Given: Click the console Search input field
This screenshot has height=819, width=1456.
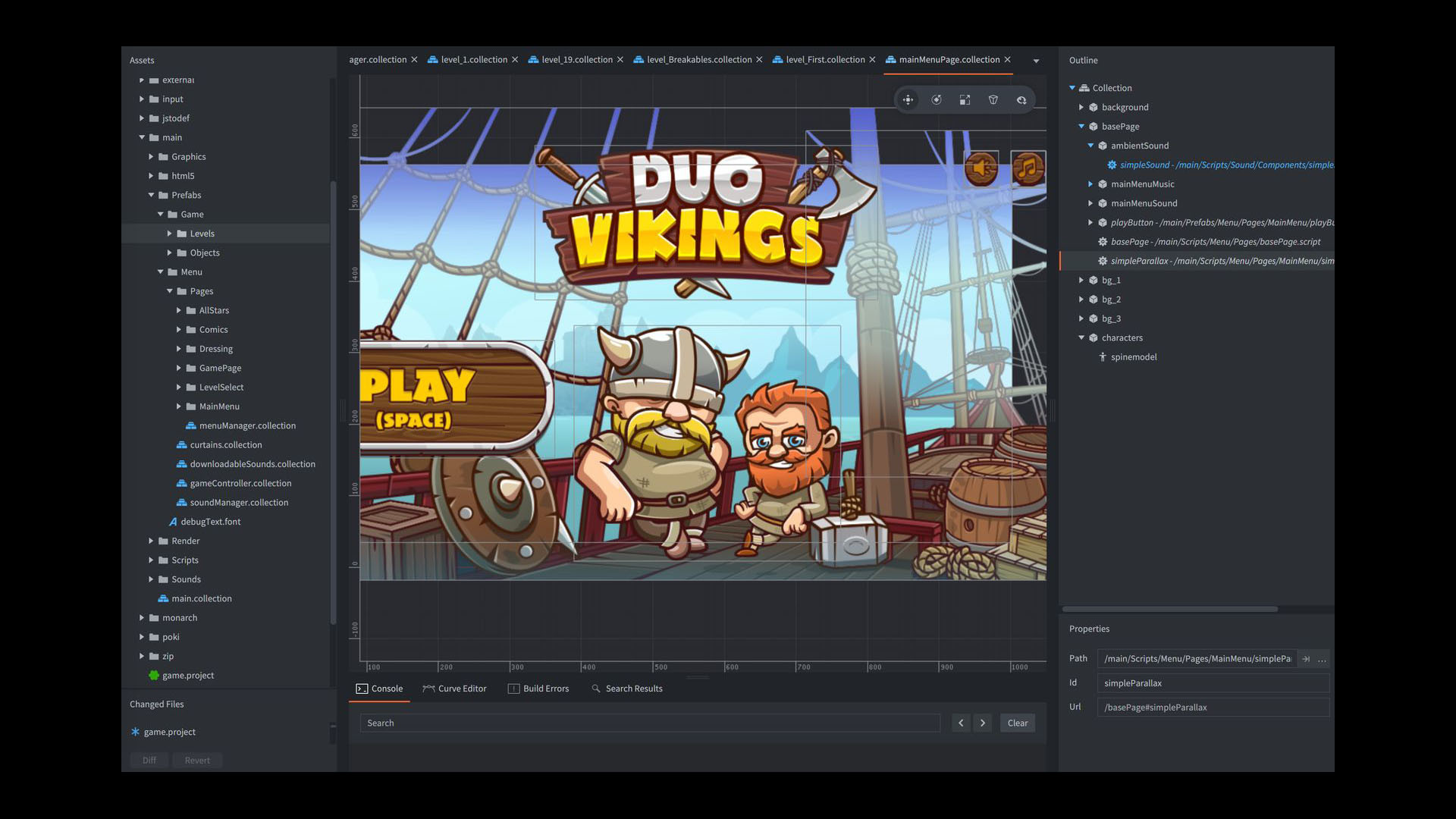Looking at the screenshot, I should click(650, 723).
